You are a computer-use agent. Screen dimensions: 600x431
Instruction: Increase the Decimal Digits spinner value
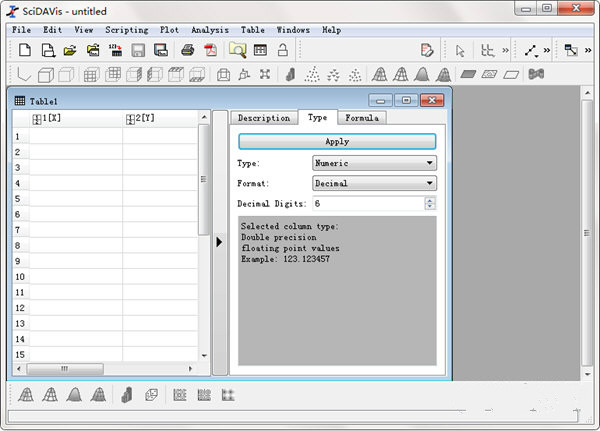click(430, 200)
